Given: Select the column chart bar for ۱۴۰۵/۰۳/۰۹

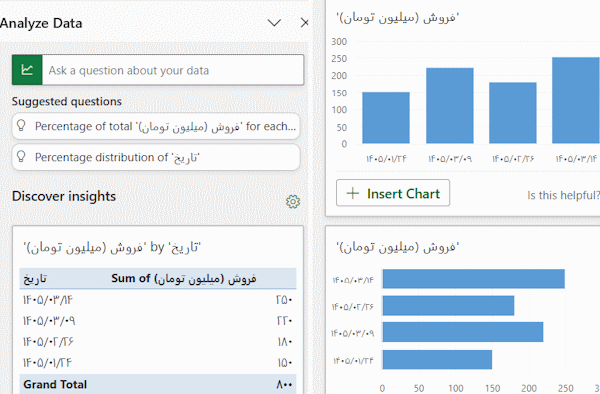Looking at the screenshot, I should click(x=450, y=106).
